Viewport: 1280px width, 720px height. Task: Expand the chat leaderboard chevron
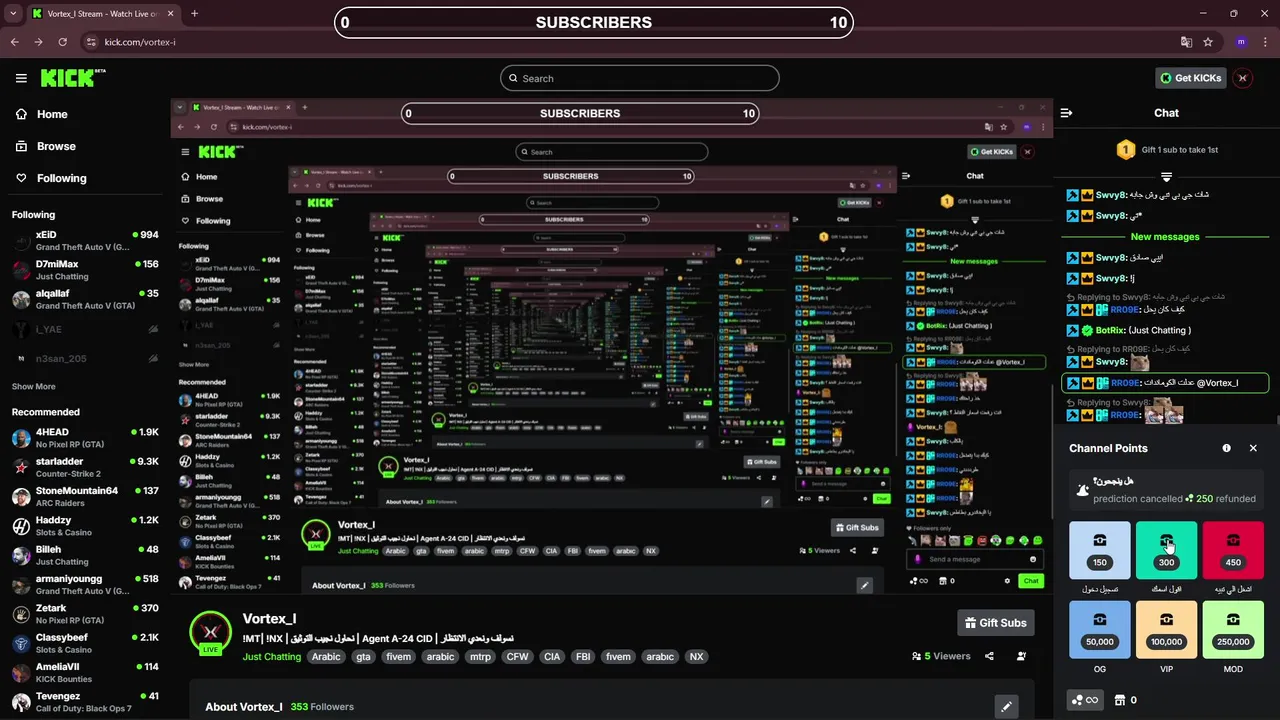point(1166,176)
